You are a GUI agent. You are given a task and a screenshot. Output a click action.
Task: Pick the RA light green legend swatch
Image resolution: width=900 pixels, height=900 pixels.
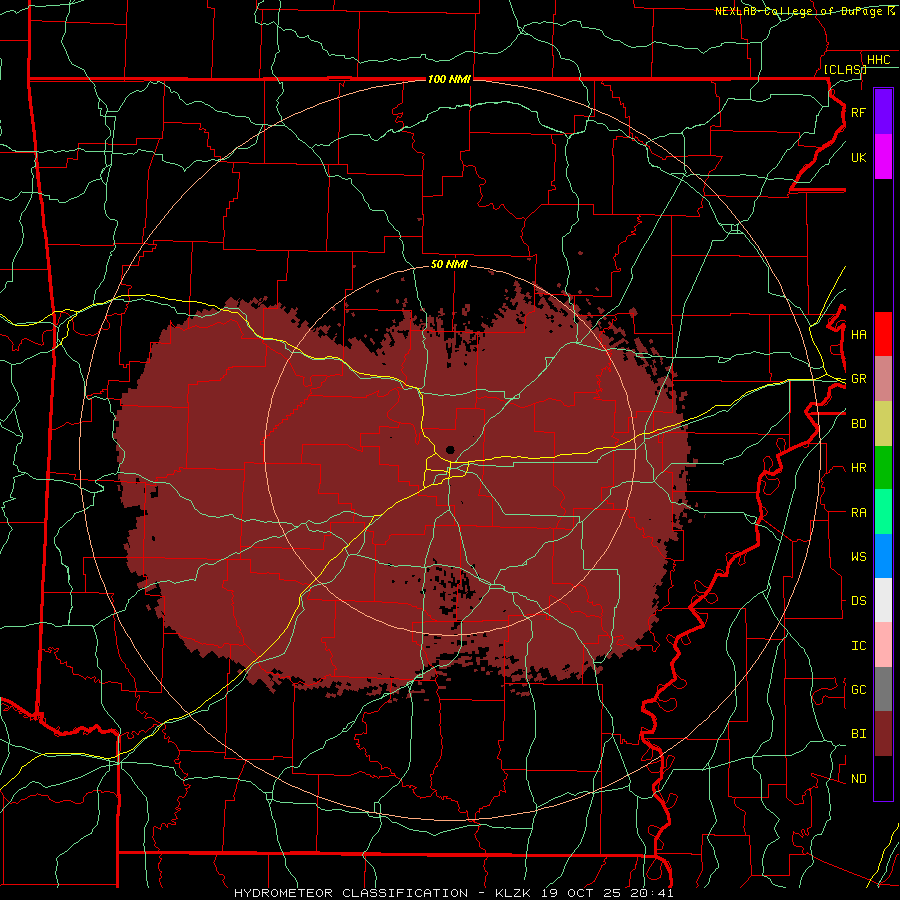click(883, 512)
